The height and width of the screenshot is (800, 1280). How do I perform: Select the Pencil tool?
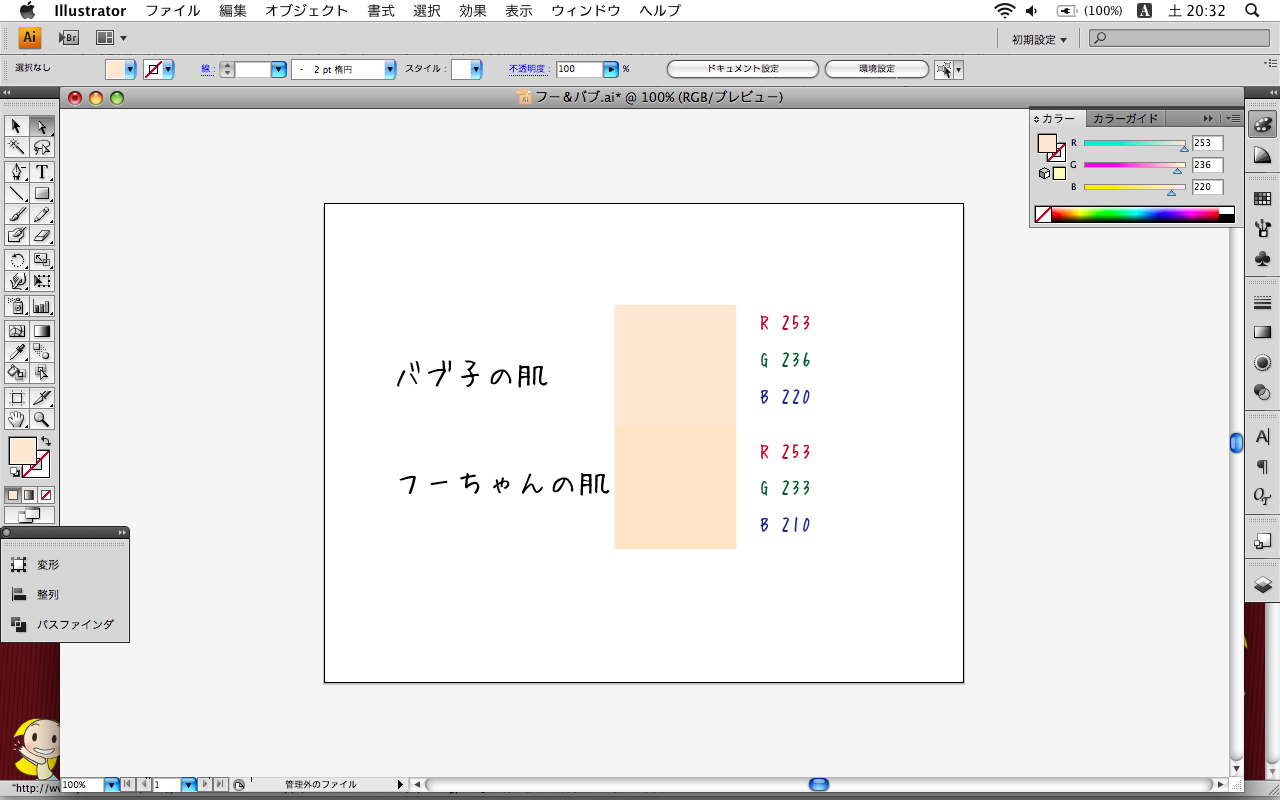click(x=42, y=214)
